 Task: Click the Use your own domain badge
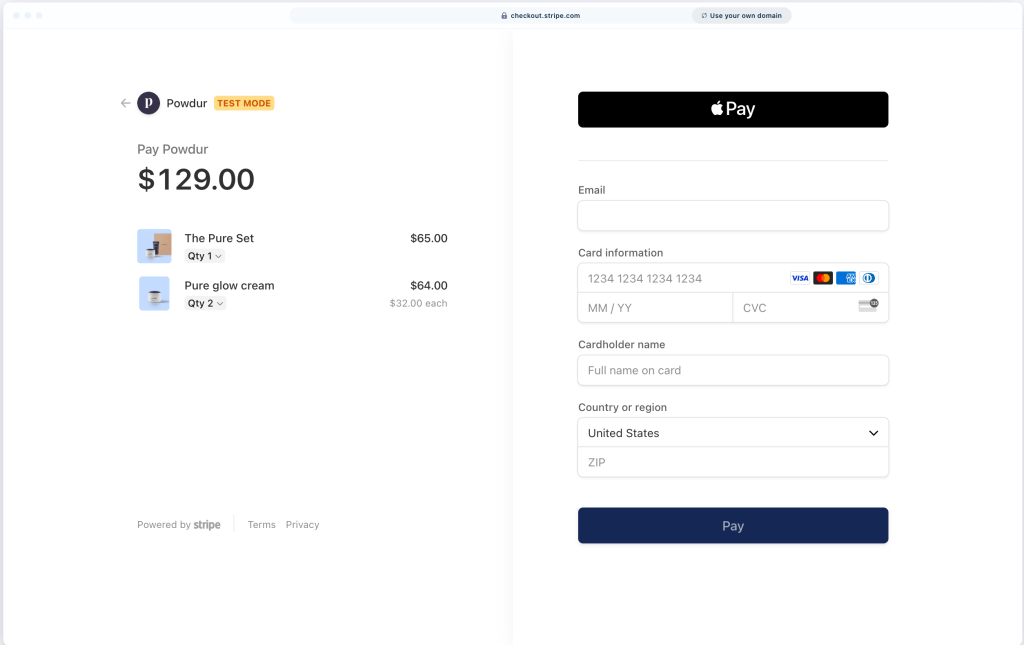741,15
